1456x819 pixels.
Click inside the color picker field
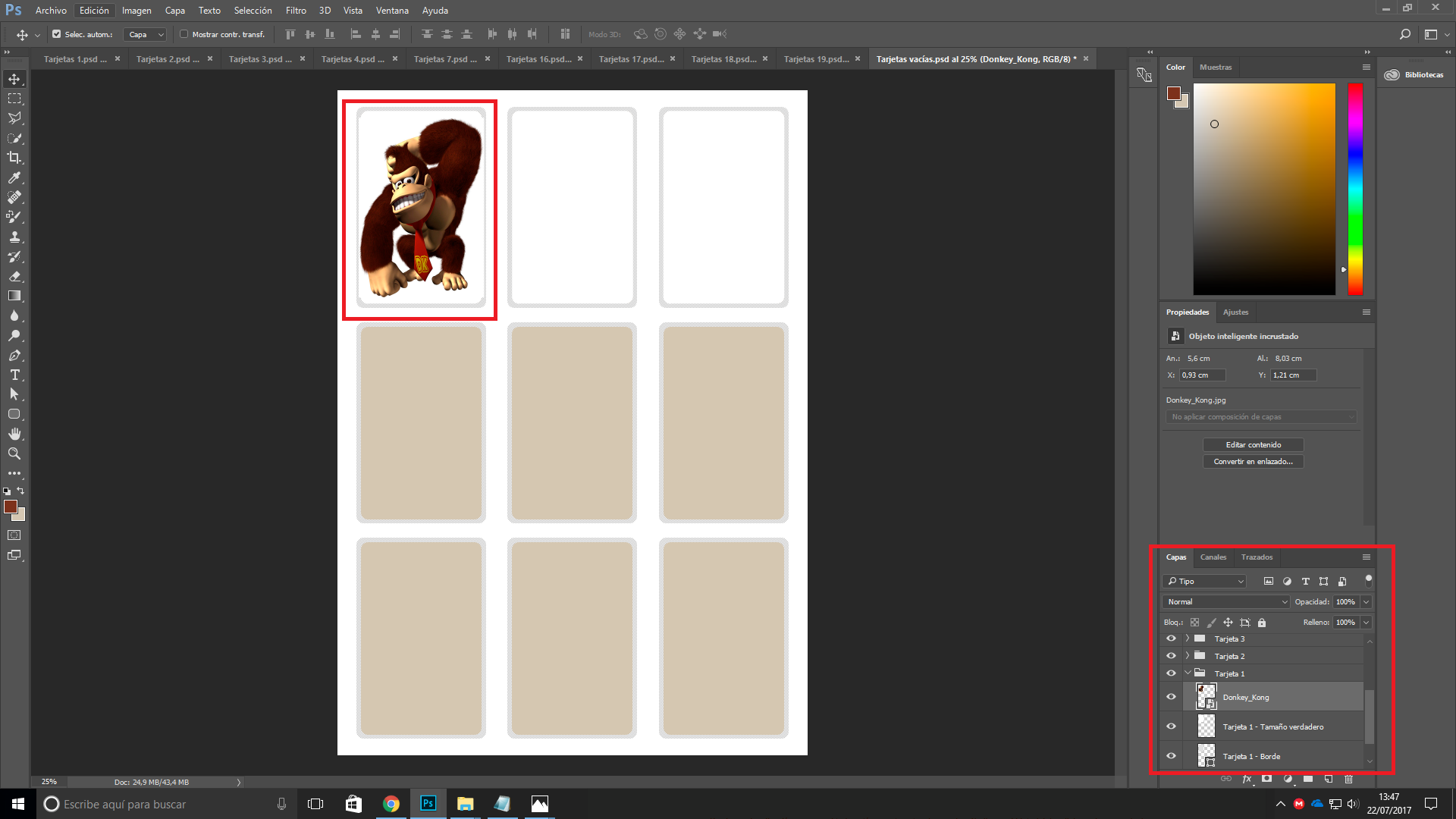point(1264,189)
